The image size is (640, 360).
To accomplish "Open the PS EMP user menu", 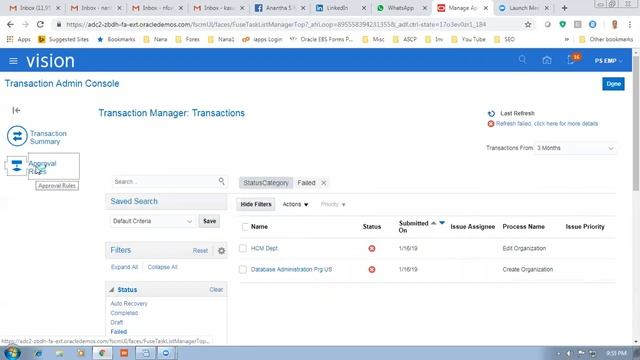I will [x=609, y=61].
